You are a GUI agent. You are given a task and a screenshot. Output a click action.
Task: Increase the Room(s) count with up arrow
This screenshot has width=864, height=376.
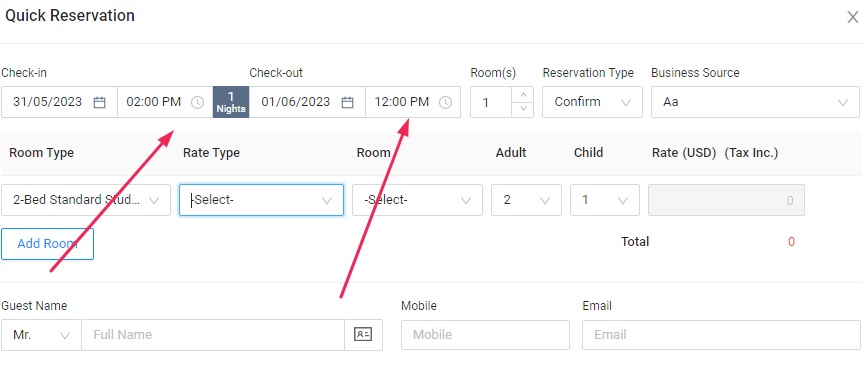(523, 94)
